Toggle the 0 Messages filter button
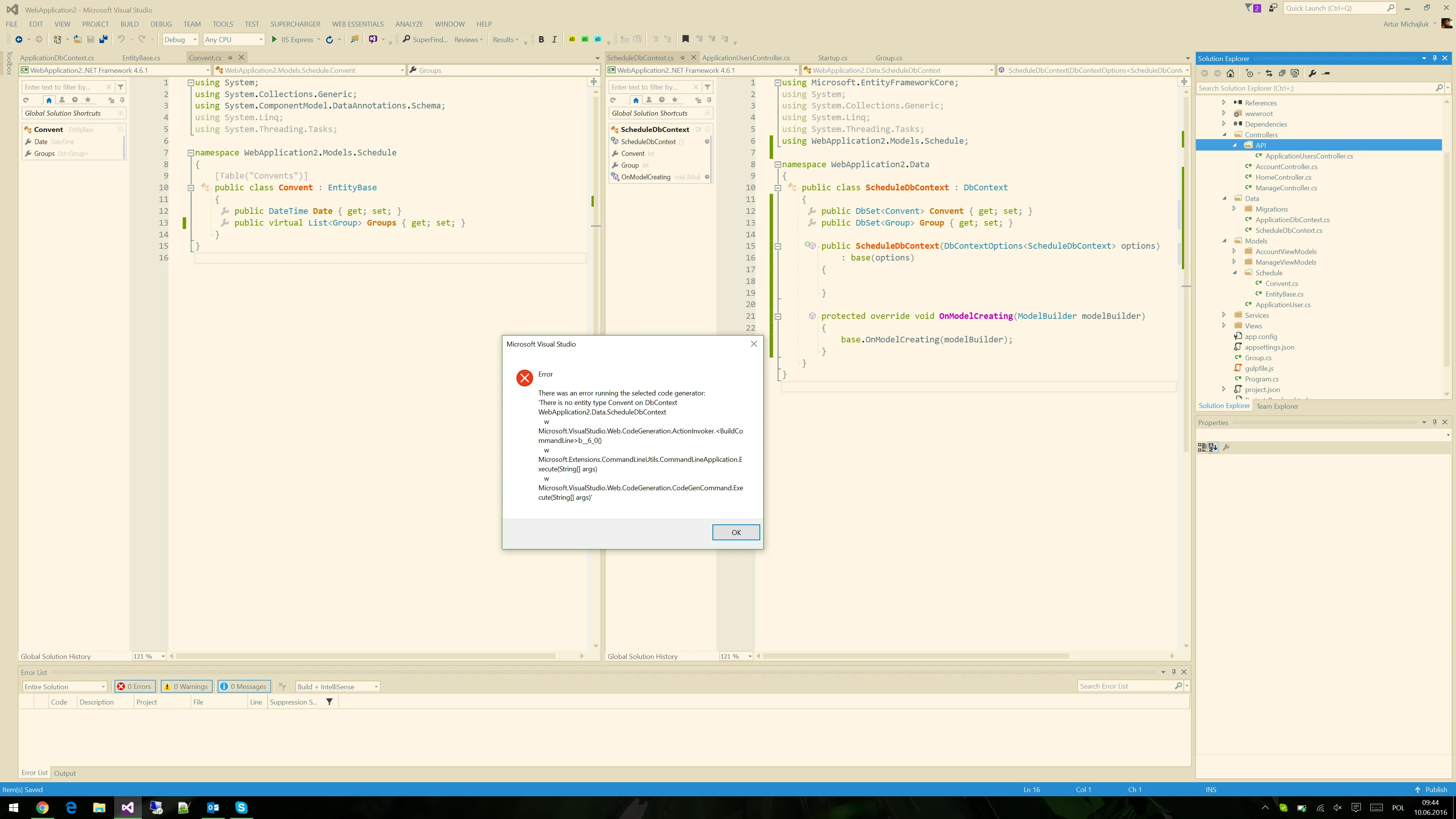The width and height of the screenshot is (1456, 819). click(243, 686)
